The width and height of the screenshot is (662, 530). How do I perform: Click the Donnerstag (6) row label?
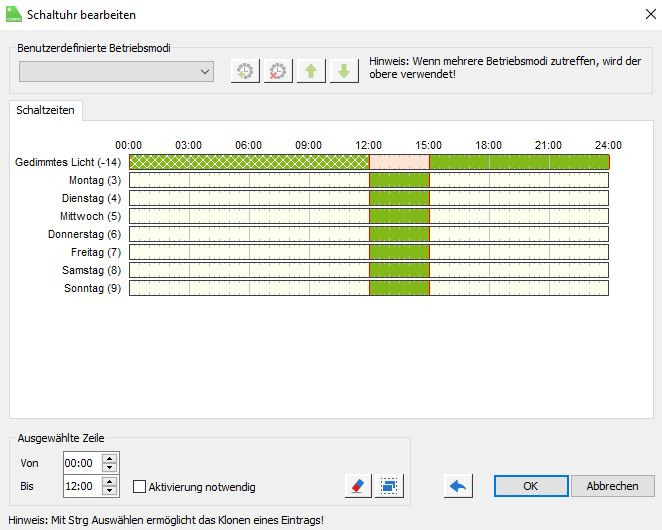pos(84,234)
